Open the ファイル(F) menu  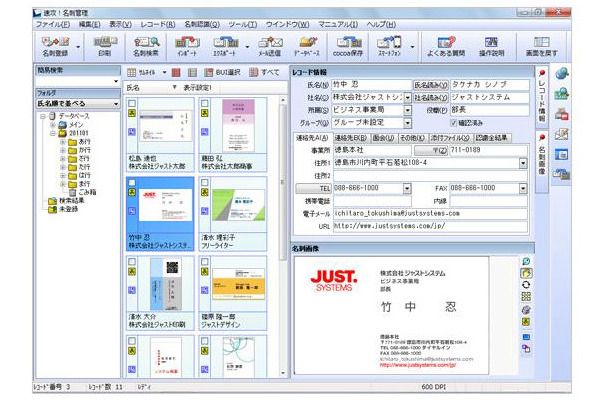click(53, 25)
